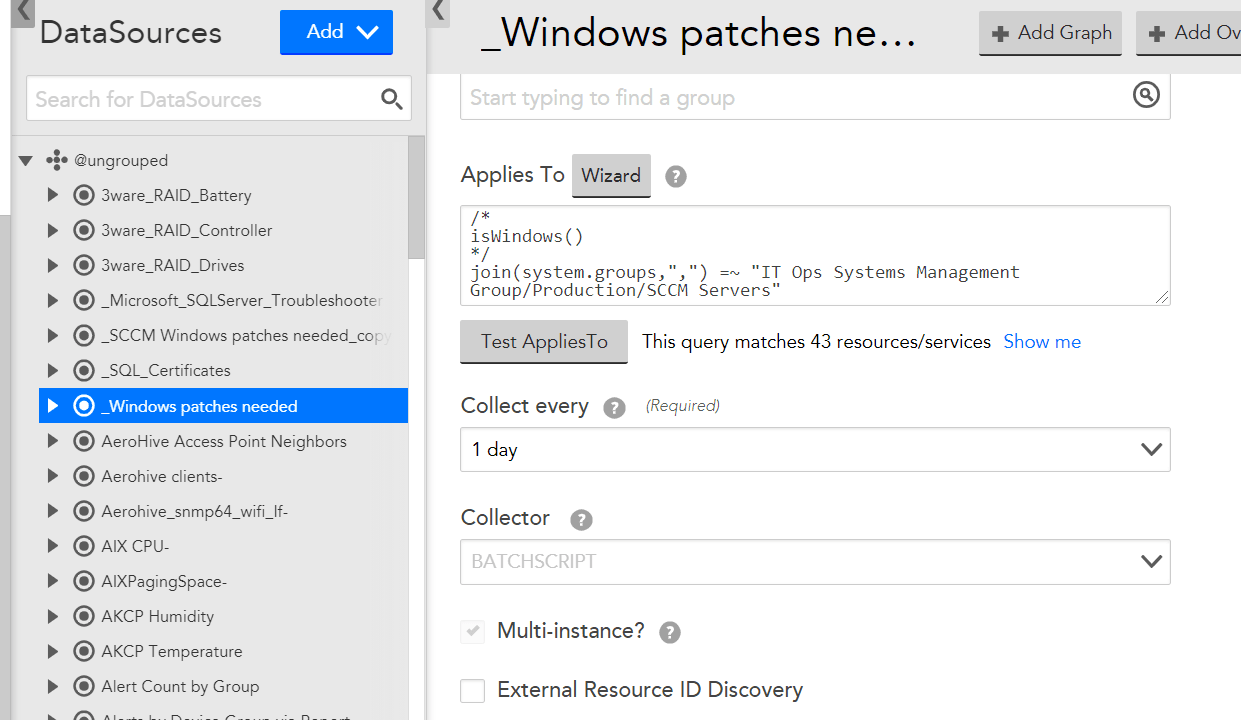The width and height of the screenshot is (1241, 720).
Task: Click the Test AppliesTo button
Action: (x=544, y=341)
